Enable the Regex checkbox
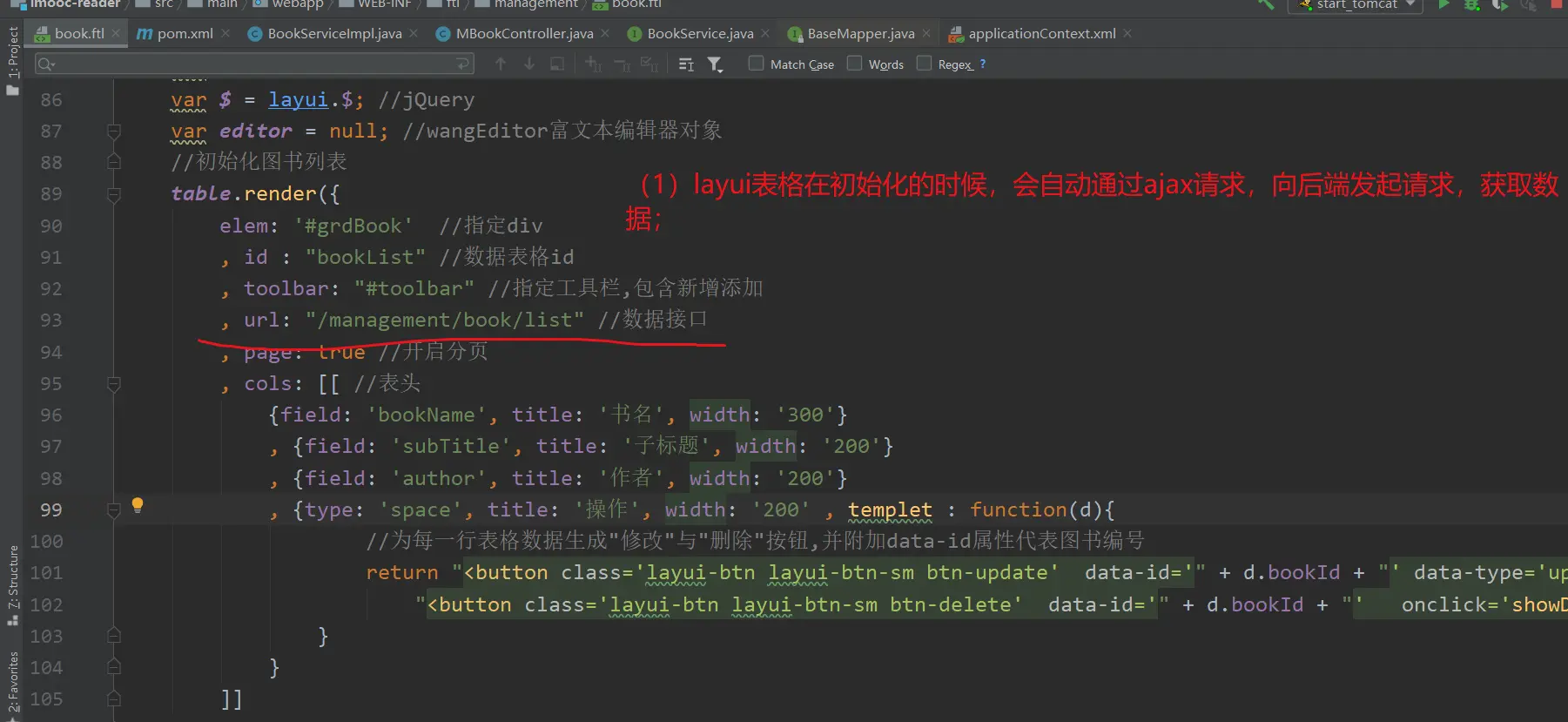 tap(924, 63)
